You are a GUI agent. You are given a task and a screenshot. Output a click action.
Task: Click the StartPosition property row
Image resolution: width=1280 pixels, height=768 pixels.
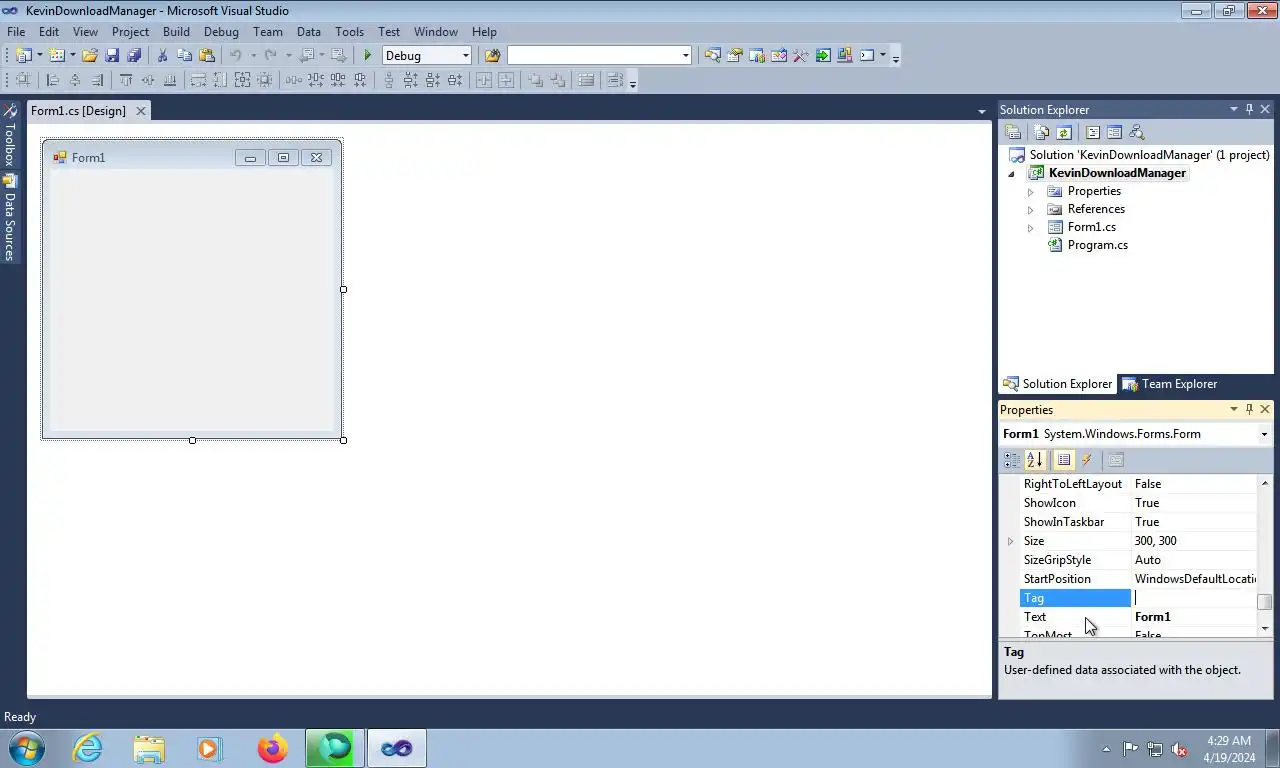pos(1138,579)
